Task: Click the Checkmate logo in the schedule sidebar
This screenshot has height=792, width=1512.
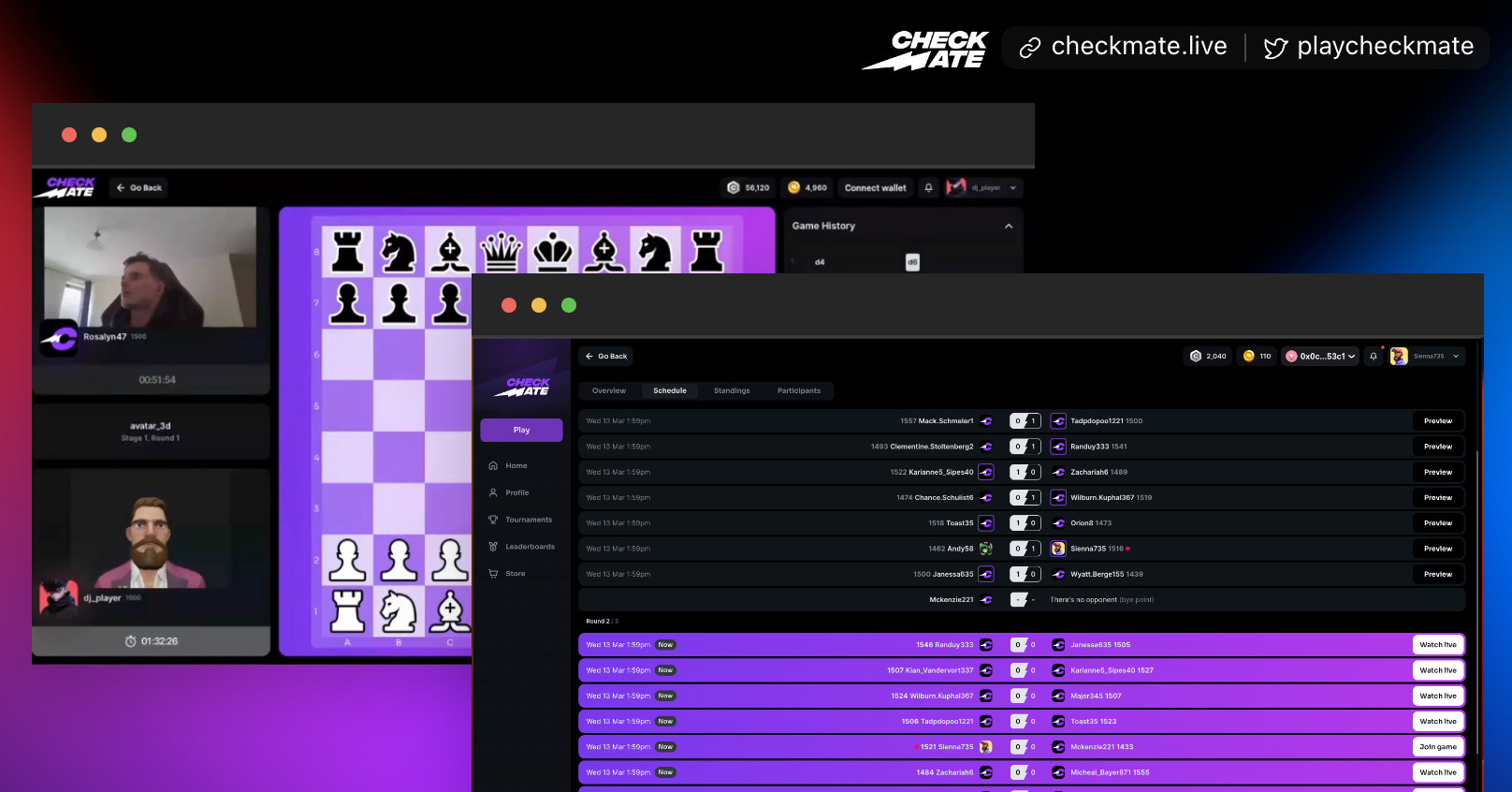Action: (522, 388)
